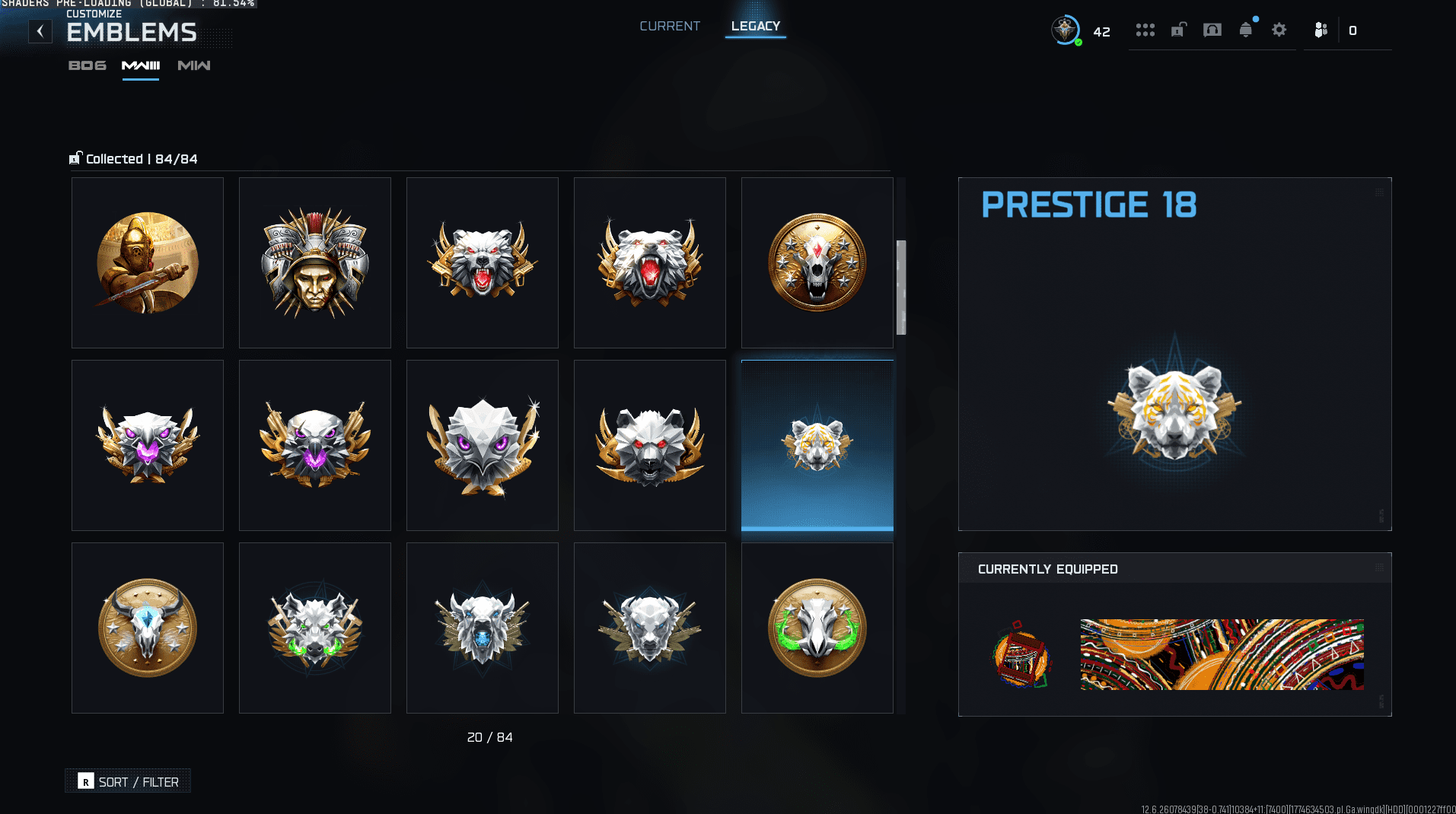The width and height of the screenshot is (1456, 814).
Task: Select the MWII game filter tab
Action: click(141, 65)
